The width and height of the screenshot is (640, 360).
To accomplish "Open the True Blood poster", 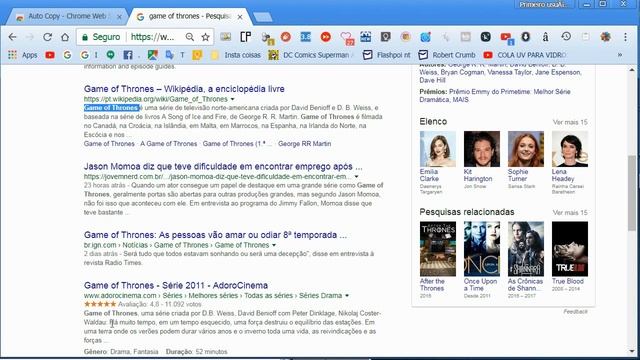I will coord(570,249).
